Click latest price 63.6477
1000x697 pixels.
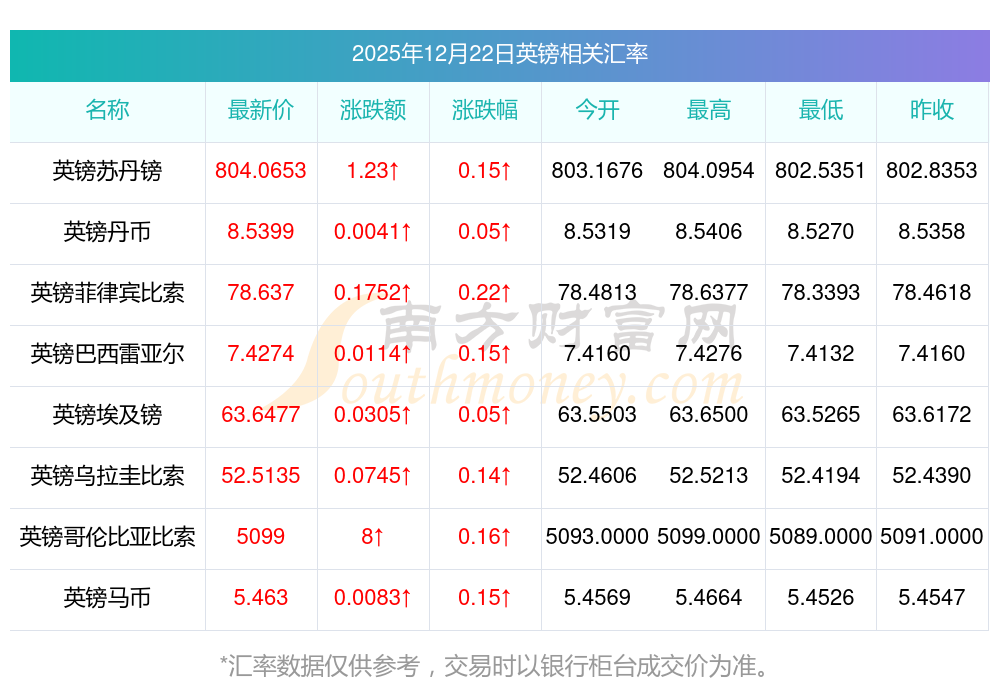click(260, 415)
